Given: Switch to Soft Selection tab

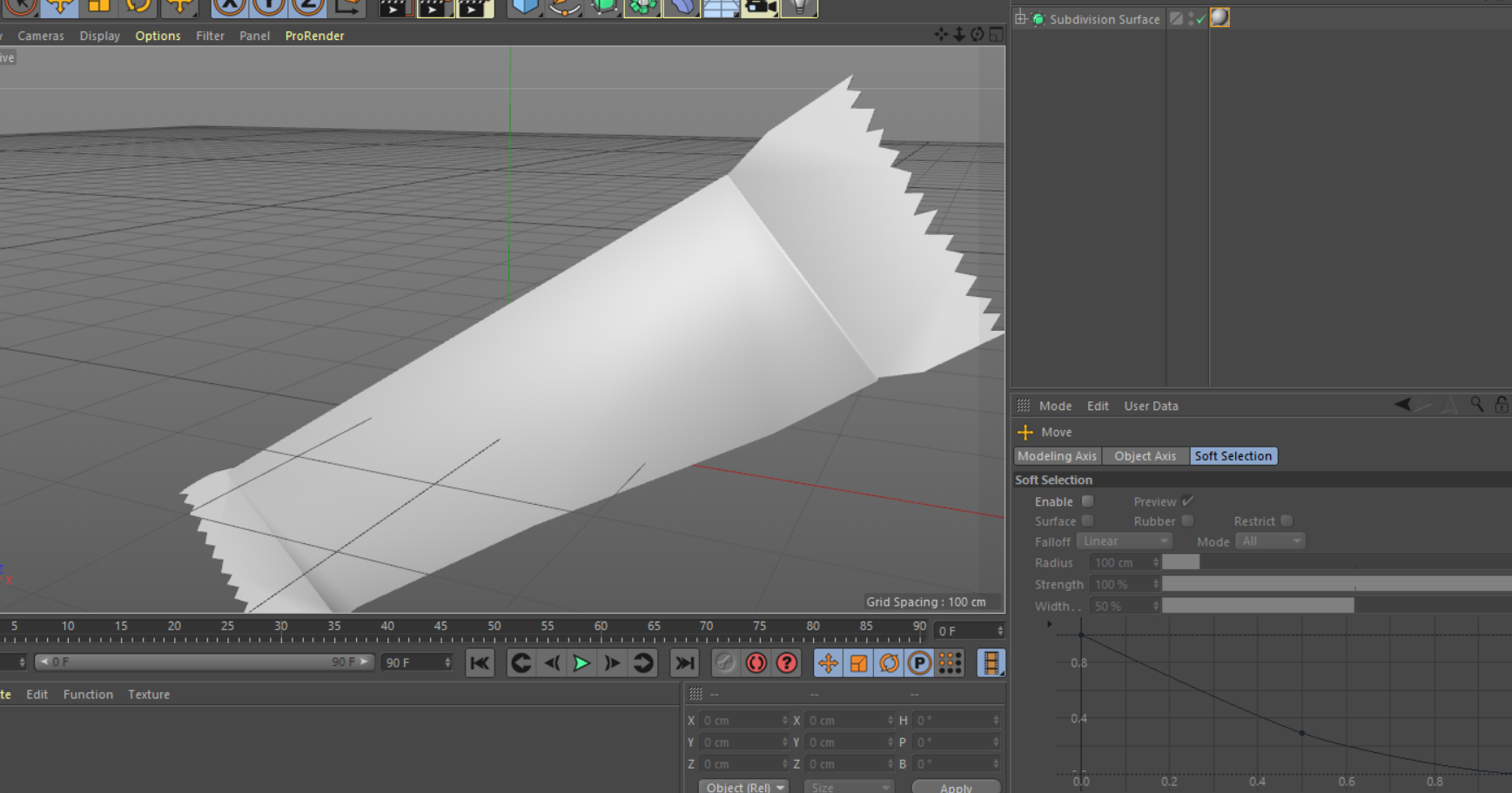Looking at the screenshot, I should 1233,456.
